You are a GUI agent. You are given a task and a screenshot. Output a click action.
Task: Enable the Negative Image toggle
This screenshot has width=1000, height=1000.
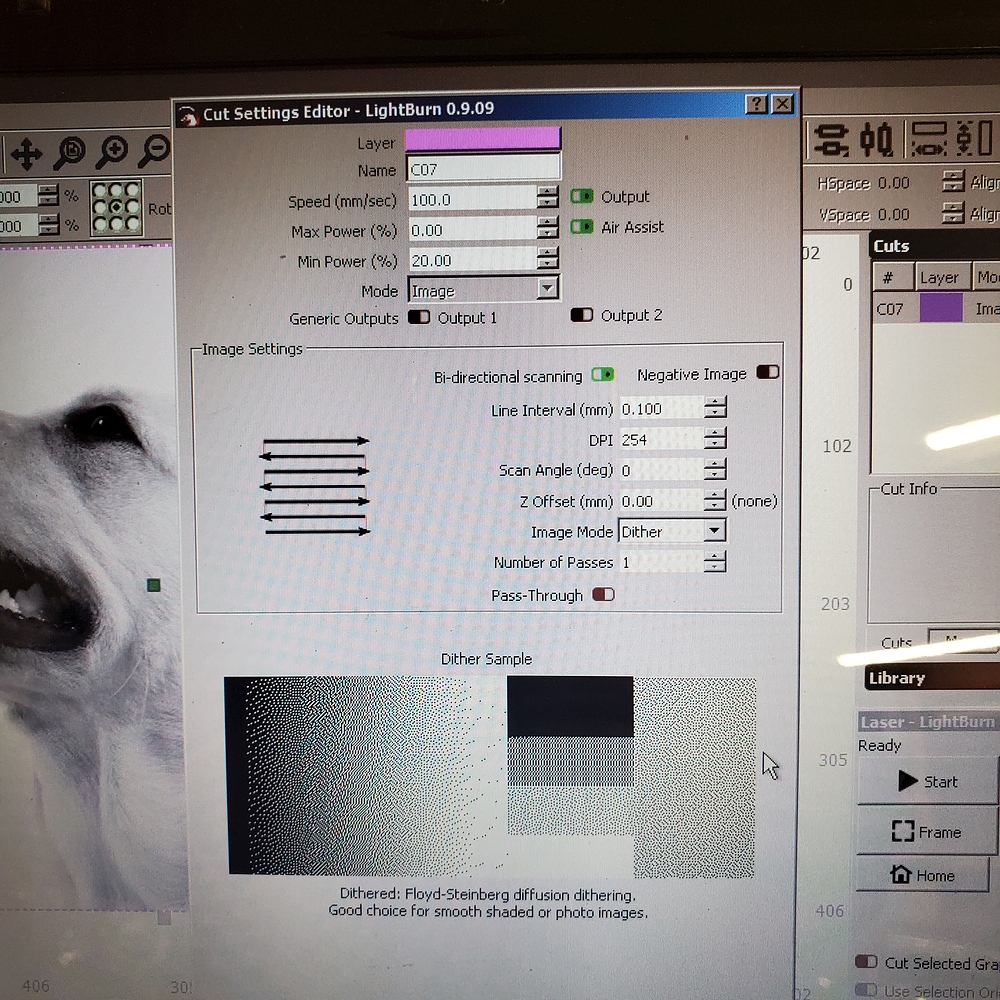[x=767, y=373]
